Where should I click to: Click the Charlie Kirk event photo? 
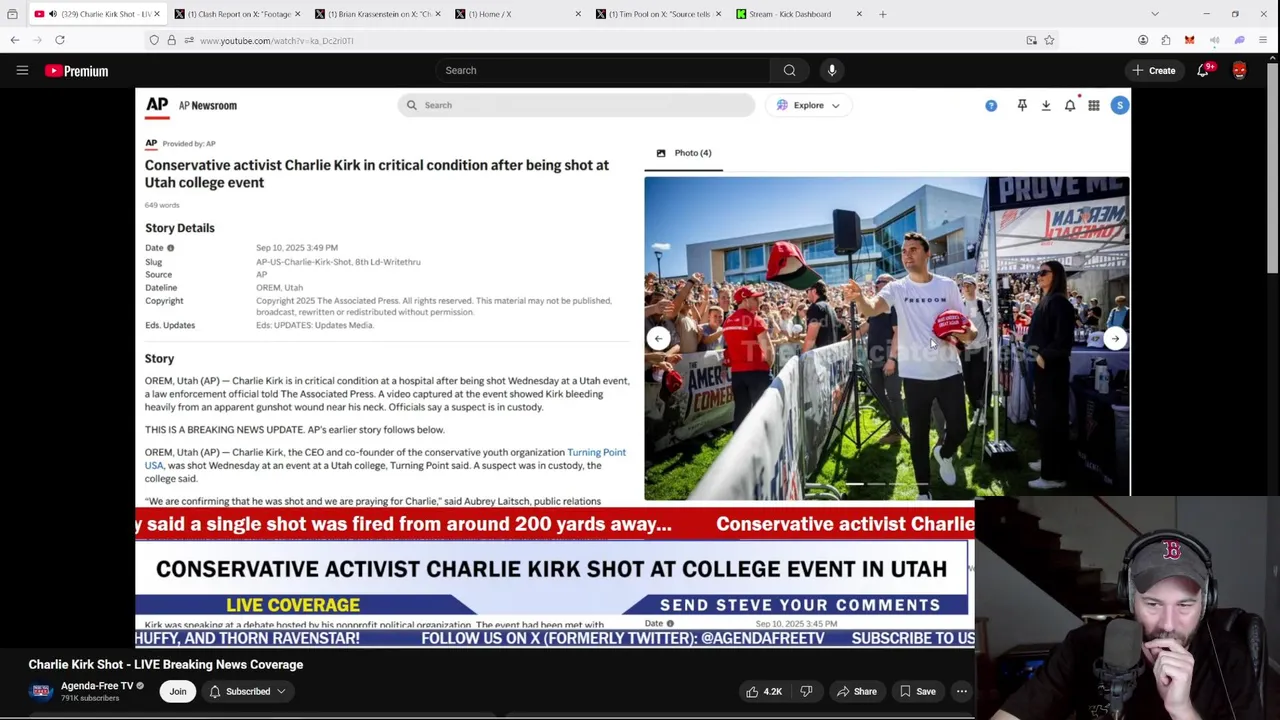click(x=887, y=337)
